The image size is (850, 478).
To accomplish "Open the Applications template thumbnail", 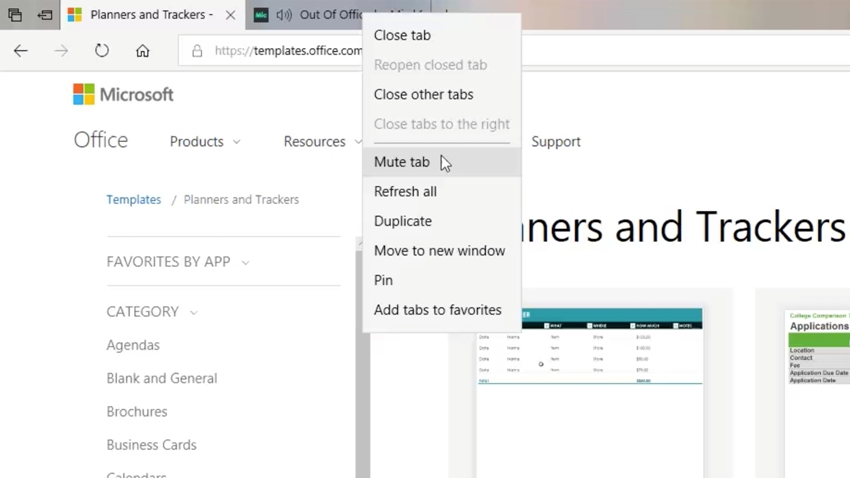I will click(817, 393).
